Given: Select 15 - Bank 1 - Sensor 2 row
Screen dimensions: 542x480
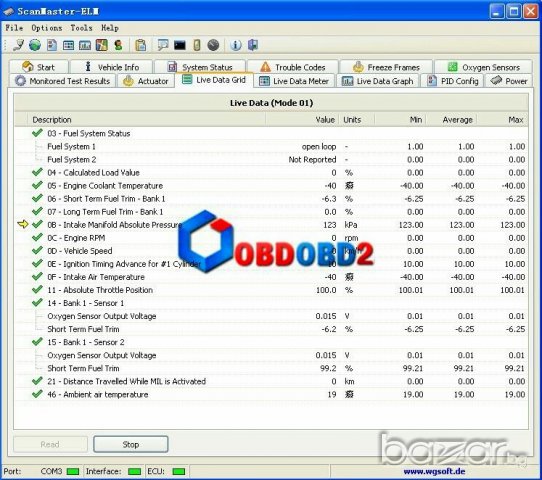Looking at the screenshot, I should (x=271, y=342).
